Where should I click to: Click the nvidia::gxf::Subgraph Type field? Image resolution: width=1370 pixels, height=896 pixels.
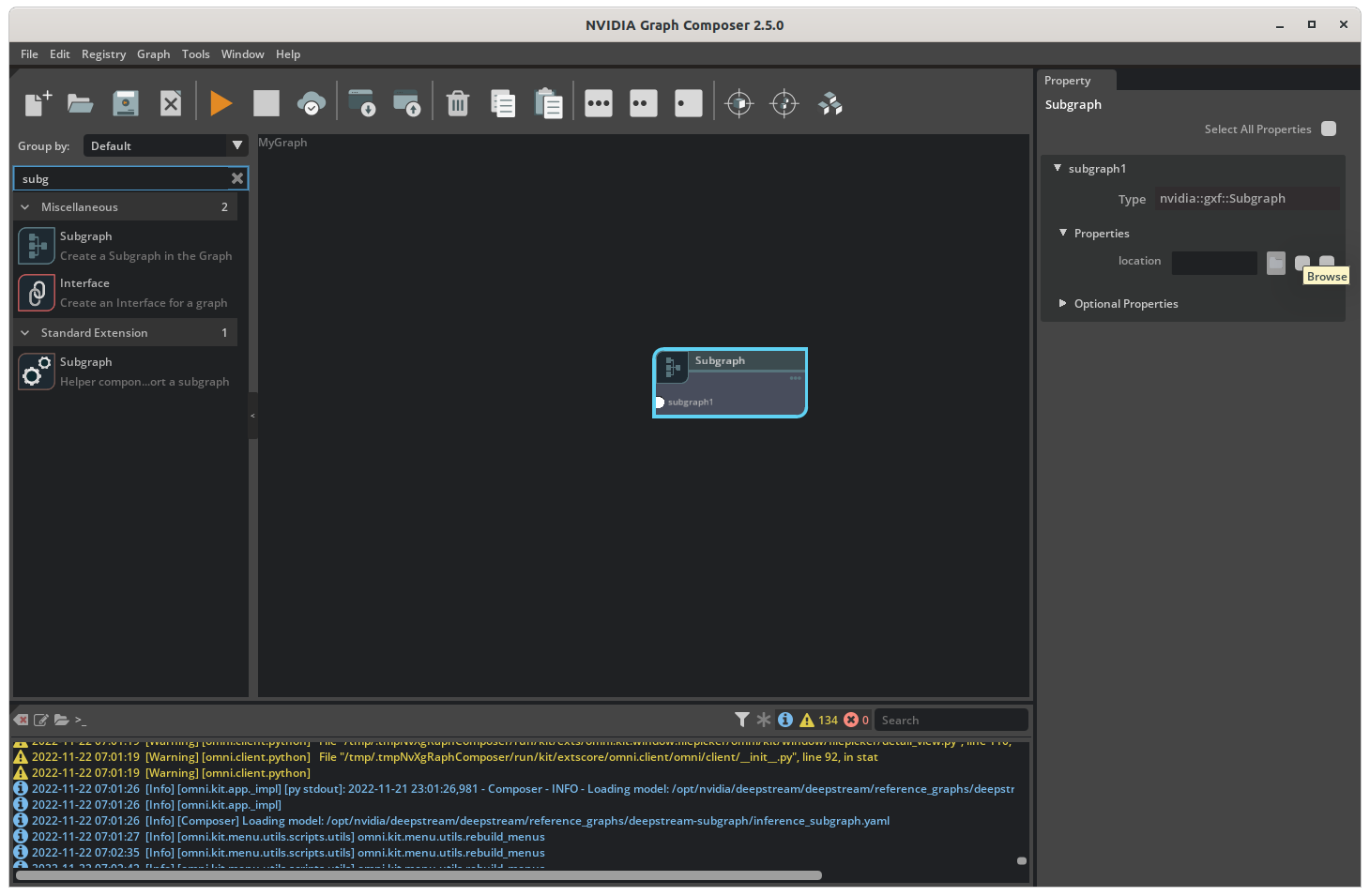1247,199
